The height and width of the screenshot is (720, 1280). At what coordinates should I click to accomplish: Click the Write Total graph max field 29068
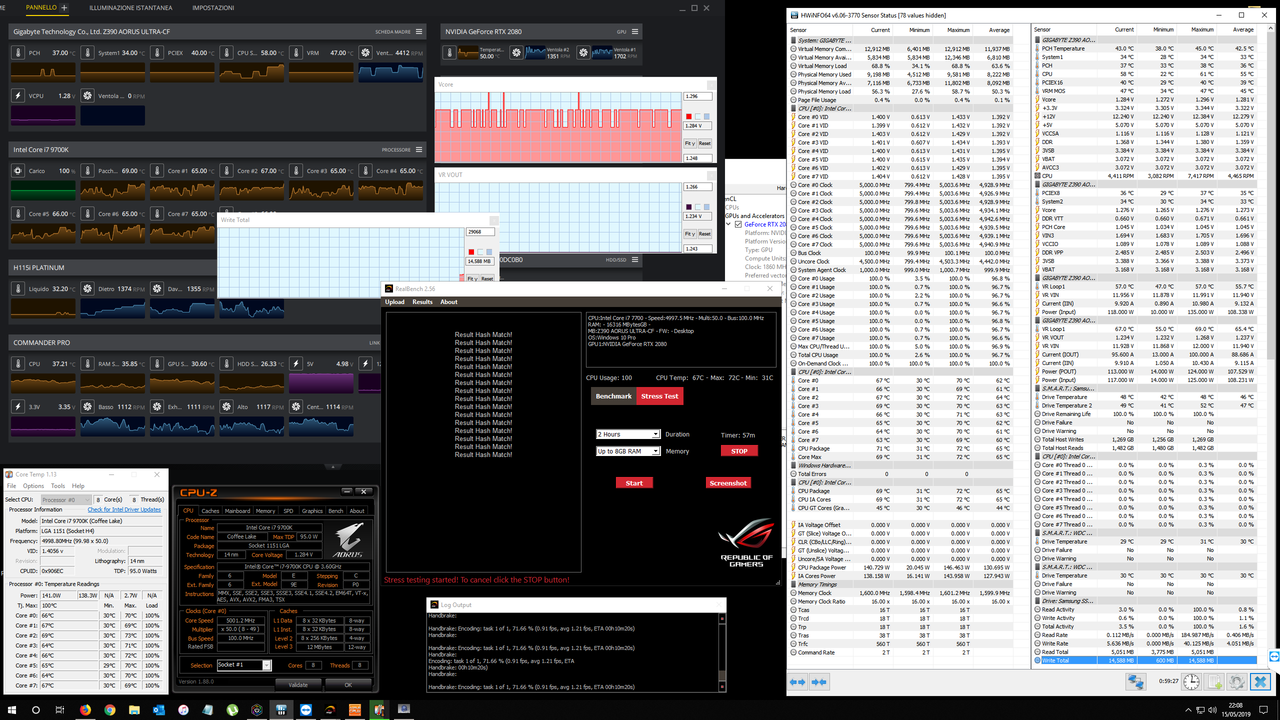(x=480, y=232)
